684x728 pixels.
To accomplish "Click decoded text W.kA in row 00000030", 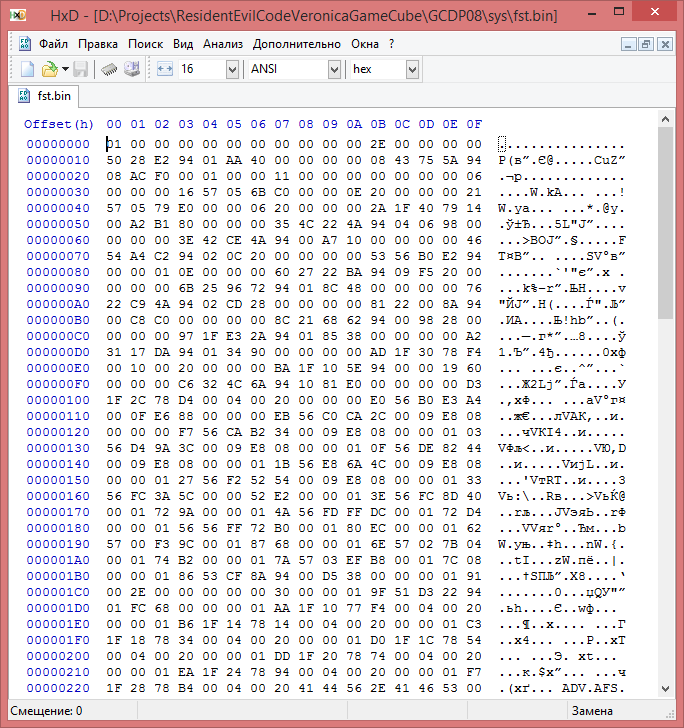I will 546,192.
